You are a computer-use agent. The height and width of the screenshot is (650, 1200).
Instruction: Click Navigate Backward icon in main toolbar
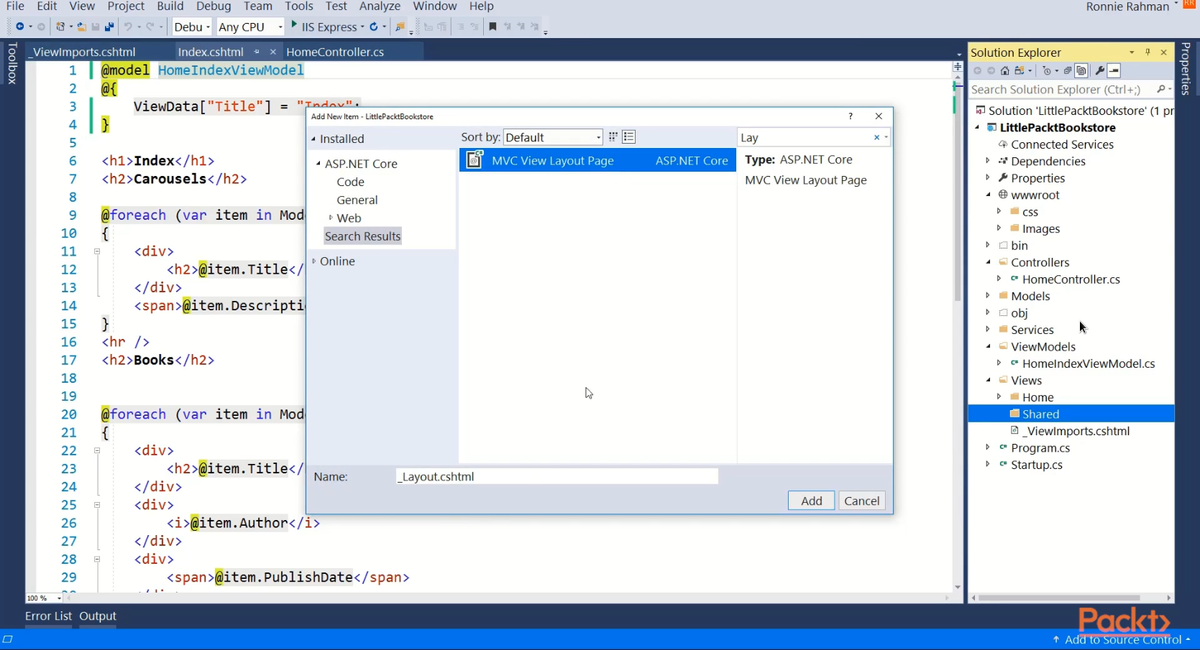[x=20, y=26]
